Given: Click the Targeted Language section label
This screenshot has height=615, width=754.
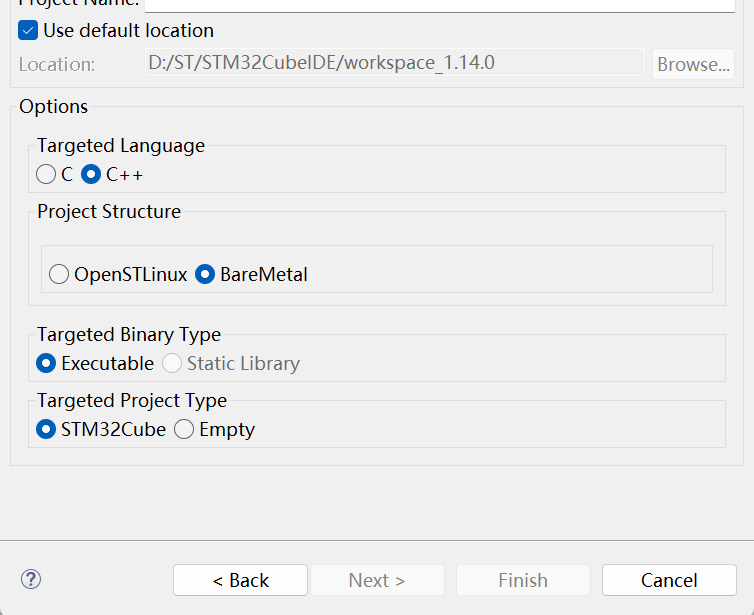Looking at the screenshot, I should 121,145.
